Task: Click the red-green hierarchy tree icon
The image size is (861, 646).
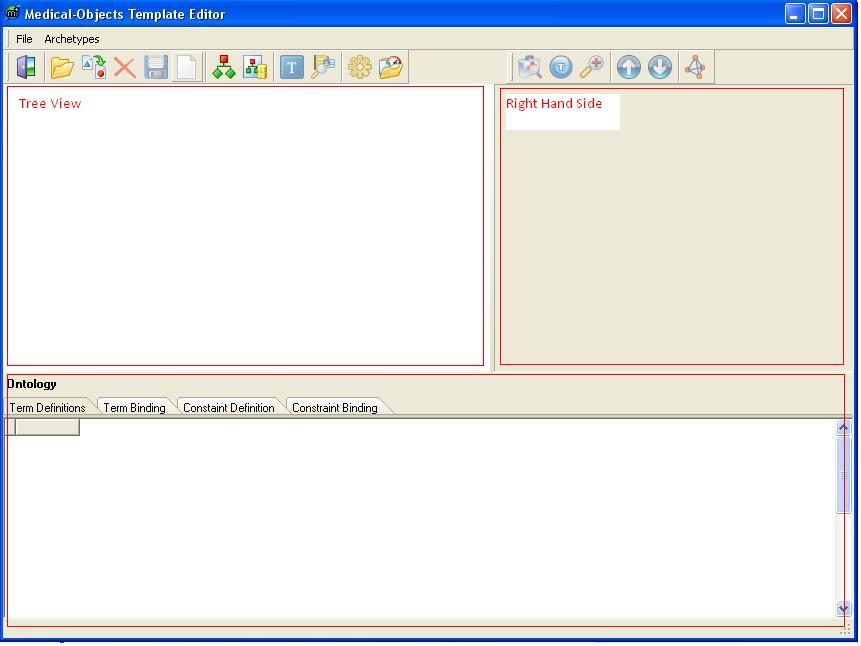Action: coord(224,67)
